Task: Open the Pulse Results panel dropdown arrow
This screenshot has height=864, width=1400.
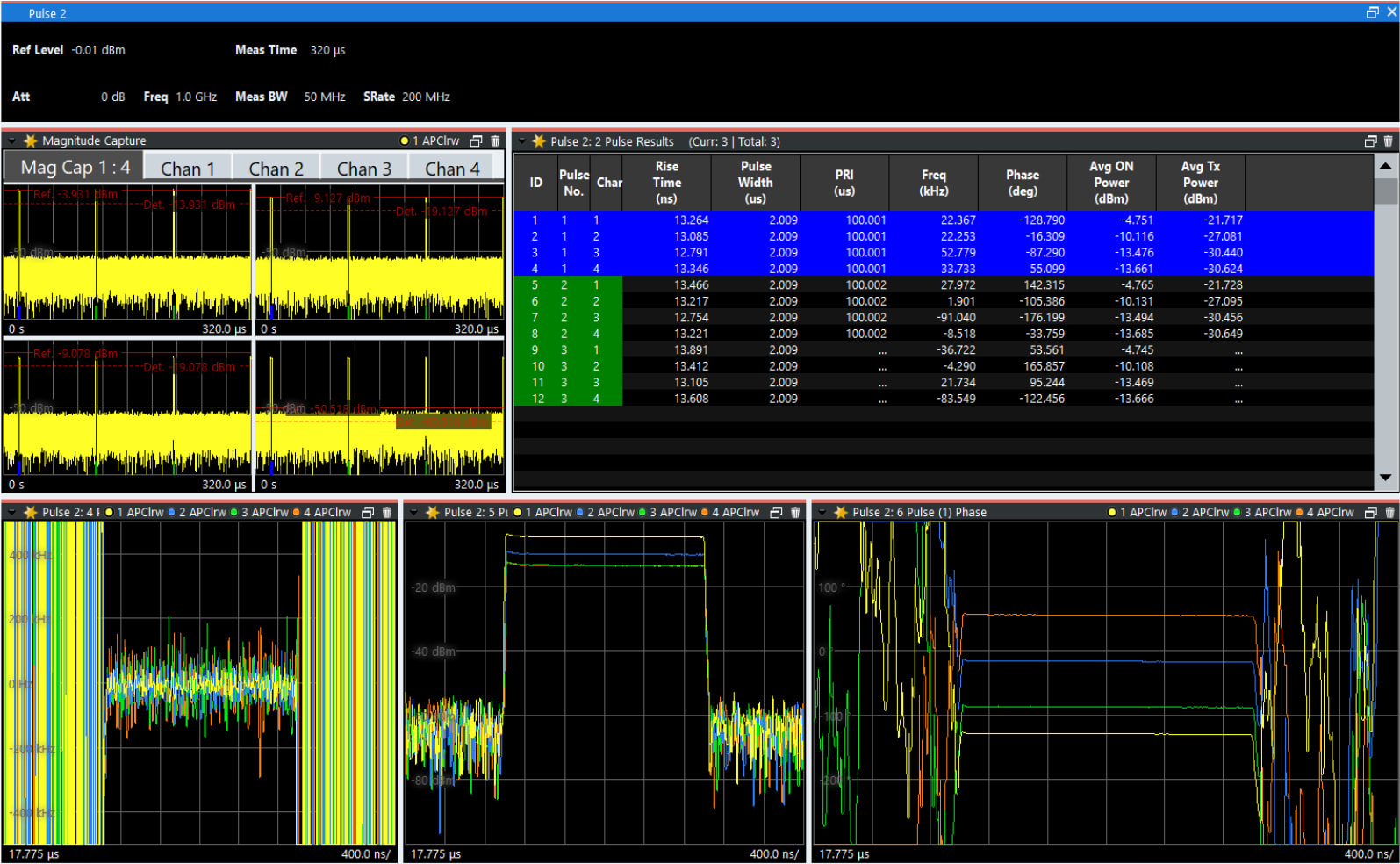Action: [522, 142]
